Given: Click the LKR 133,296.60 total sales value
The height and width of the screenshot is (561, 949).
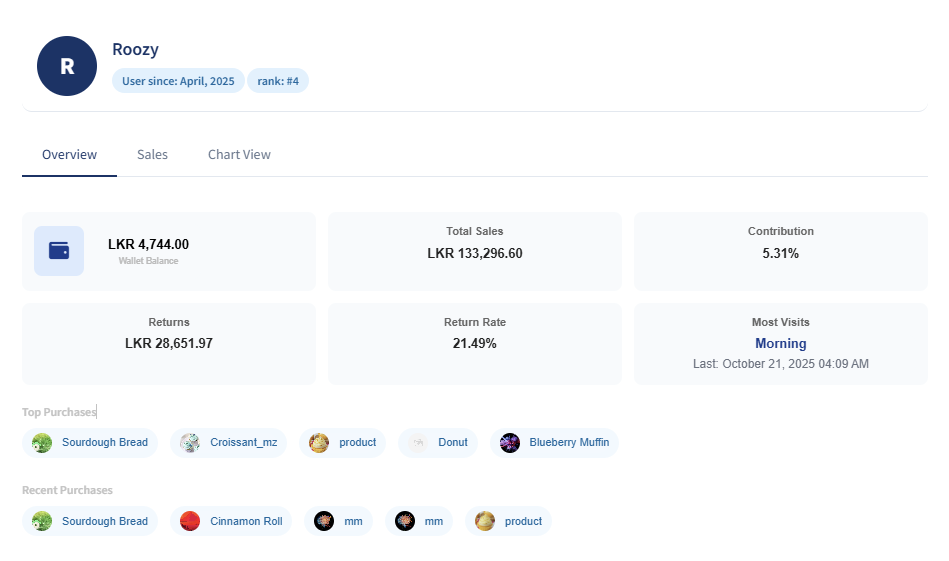Looking at the screenshot, I should [474, 254].
